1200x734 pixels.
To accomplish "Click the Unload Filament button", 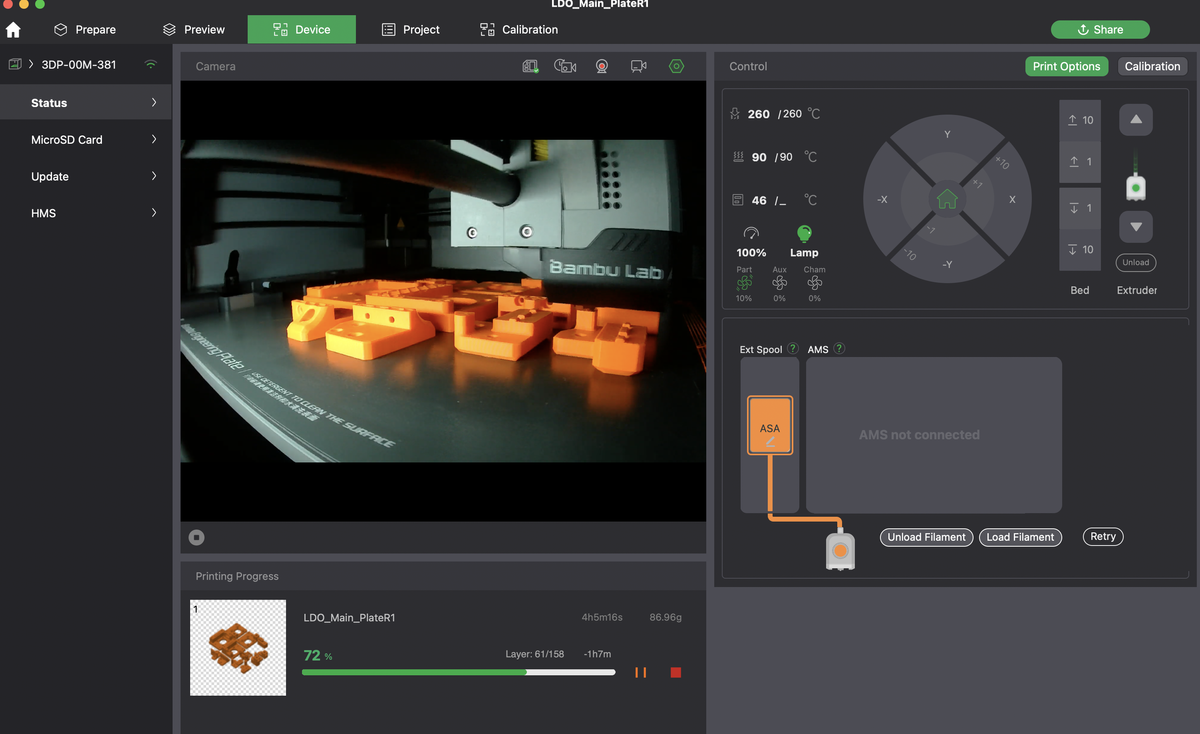I will pos(927,537).
